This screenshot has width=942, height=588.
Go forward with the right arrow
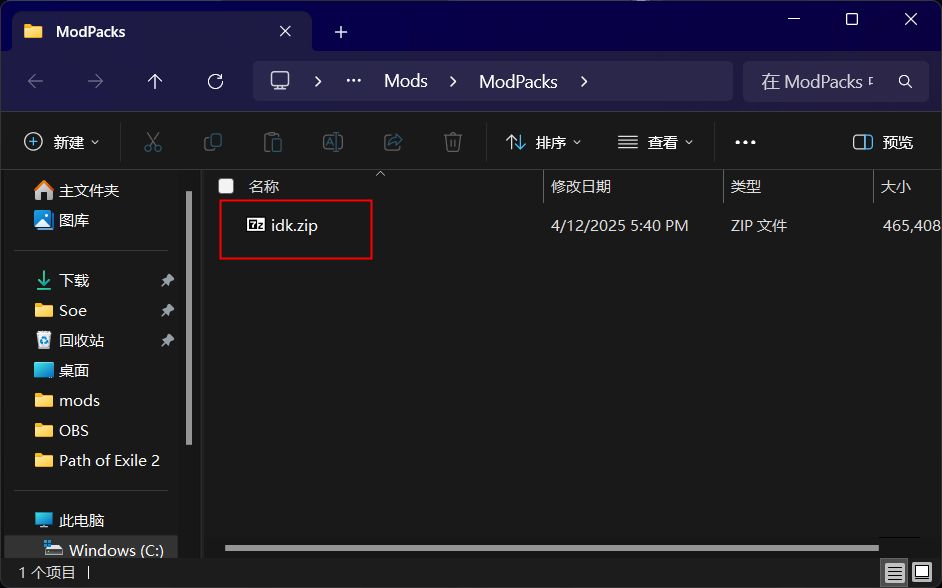pos(96,81)
